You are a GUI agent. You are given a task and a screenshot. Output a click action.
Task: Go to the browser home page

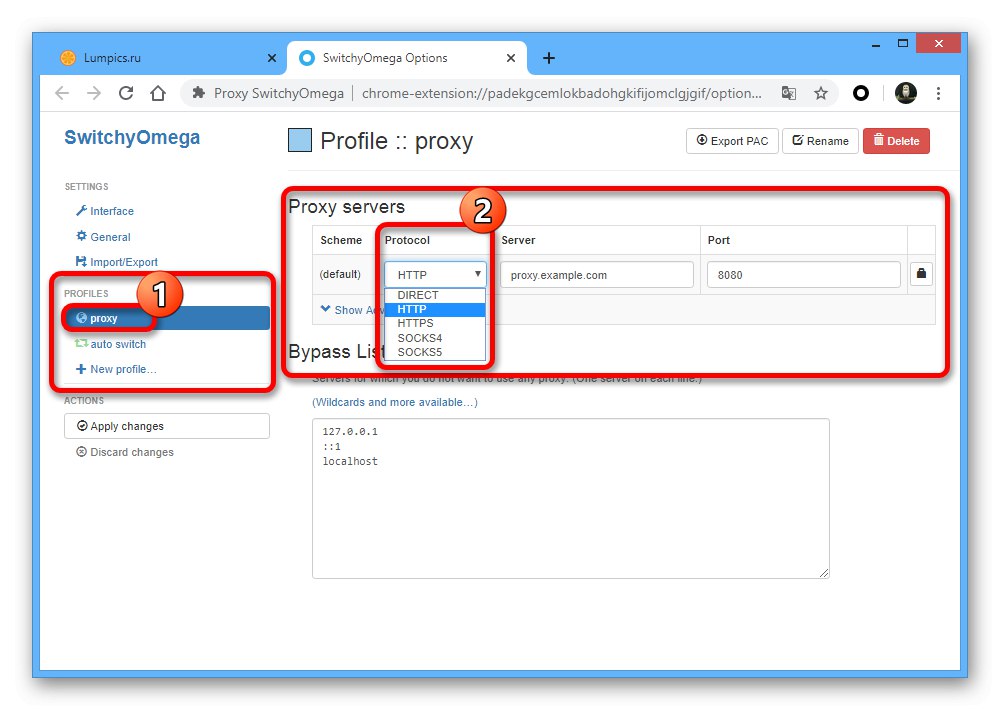tap(158, 93)
